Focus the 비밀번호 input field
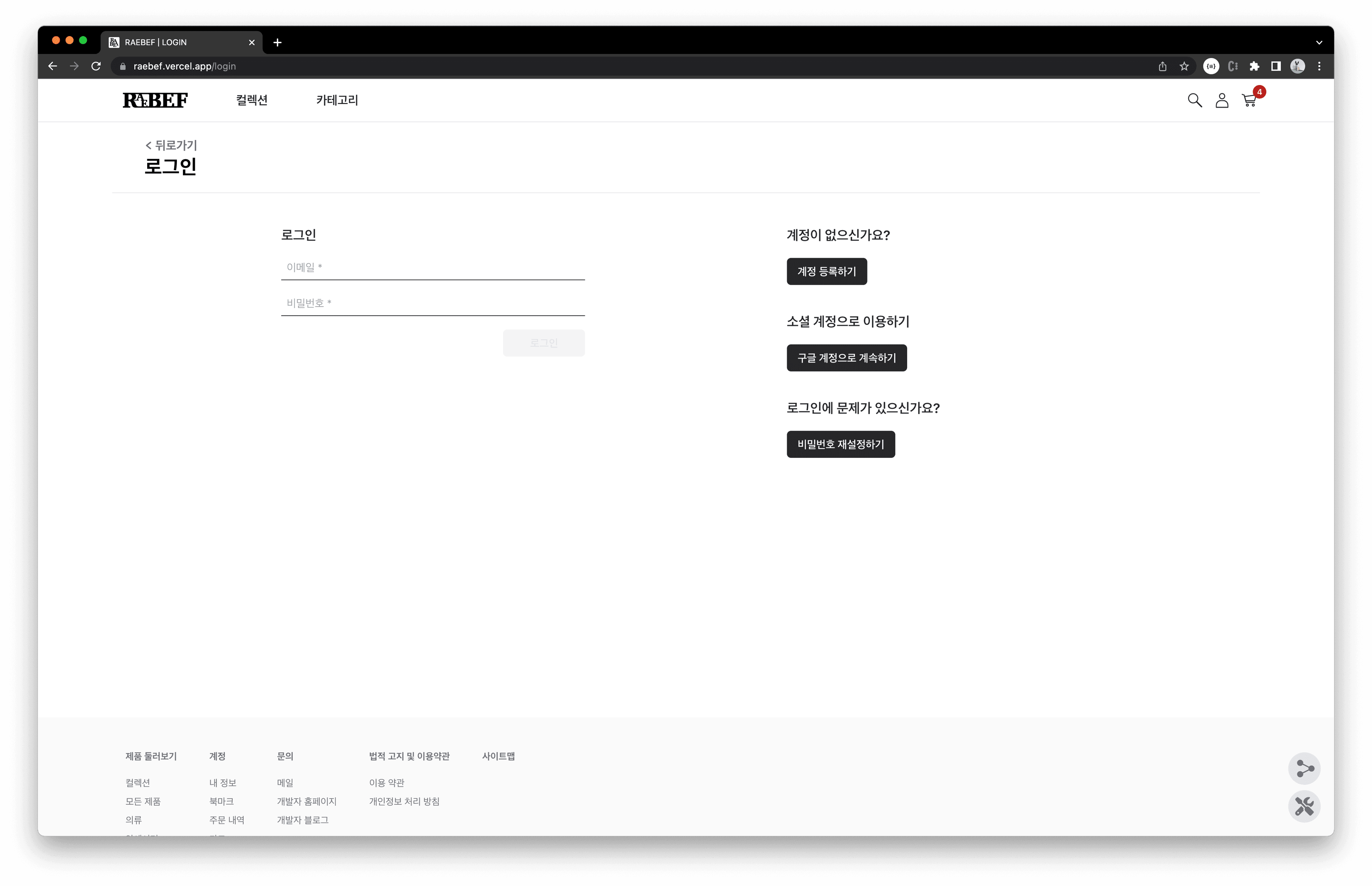This screenshot has height=886, width=1372. (432, 303)
